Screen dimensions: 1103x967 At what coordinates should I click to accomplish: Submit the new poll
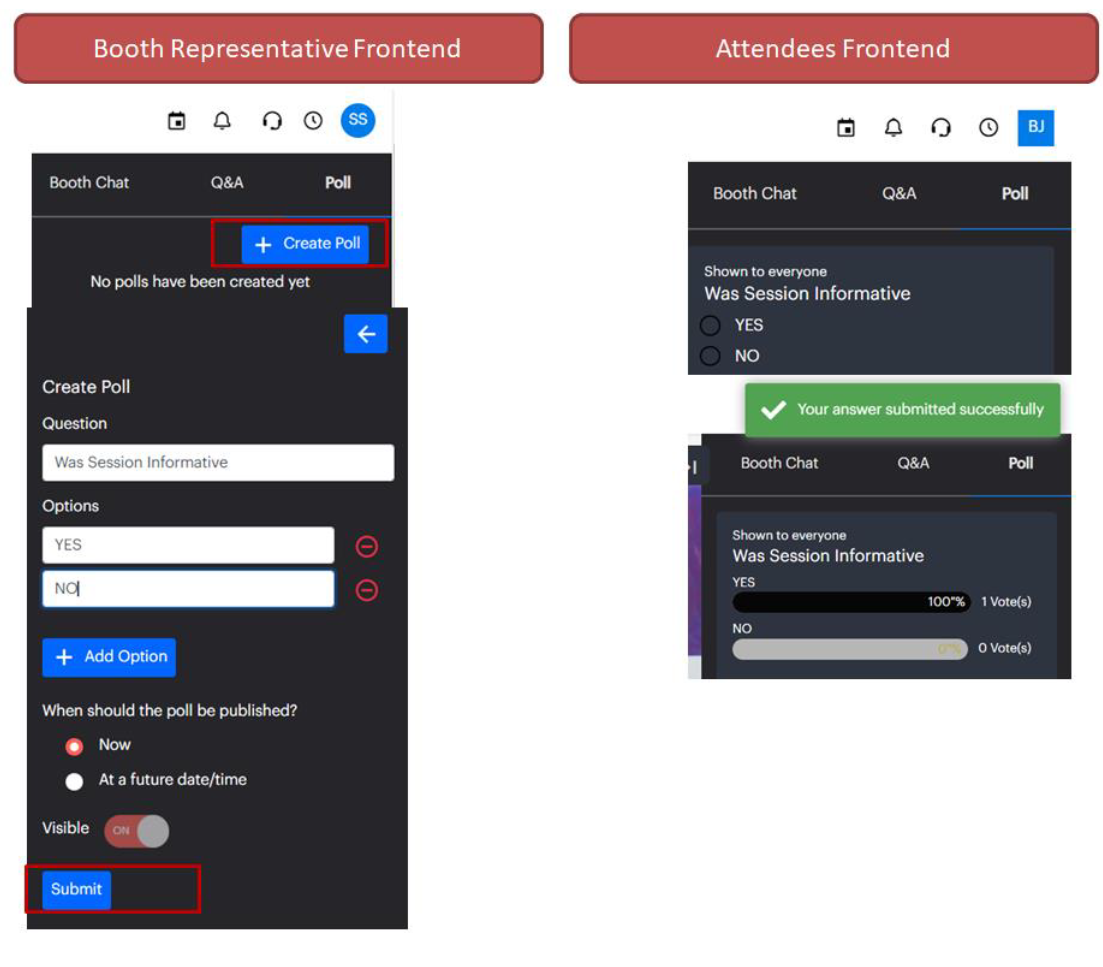click(x=76, y=889)
